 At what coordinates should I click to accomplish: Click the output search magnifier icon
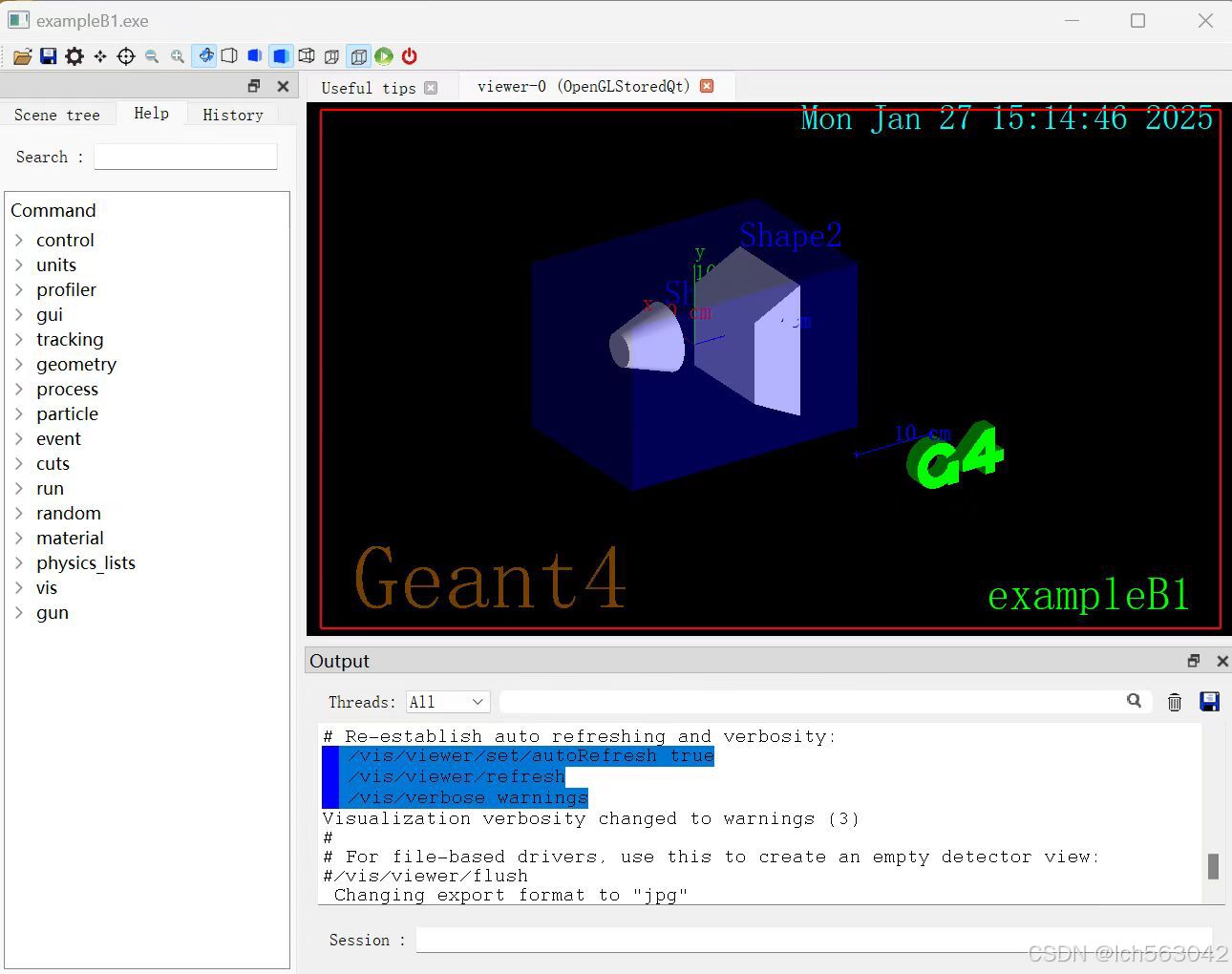click(1134, 701)
